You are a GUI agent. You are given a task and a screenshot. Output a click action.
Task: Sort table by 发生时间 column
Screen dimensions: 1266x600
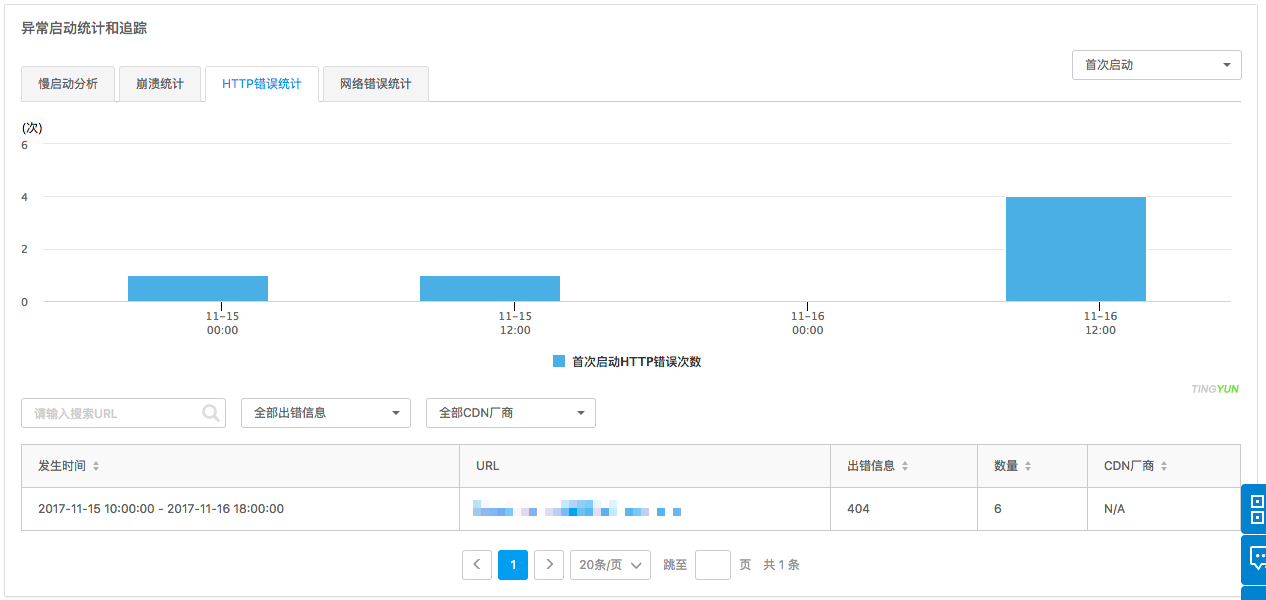point(96,467)
